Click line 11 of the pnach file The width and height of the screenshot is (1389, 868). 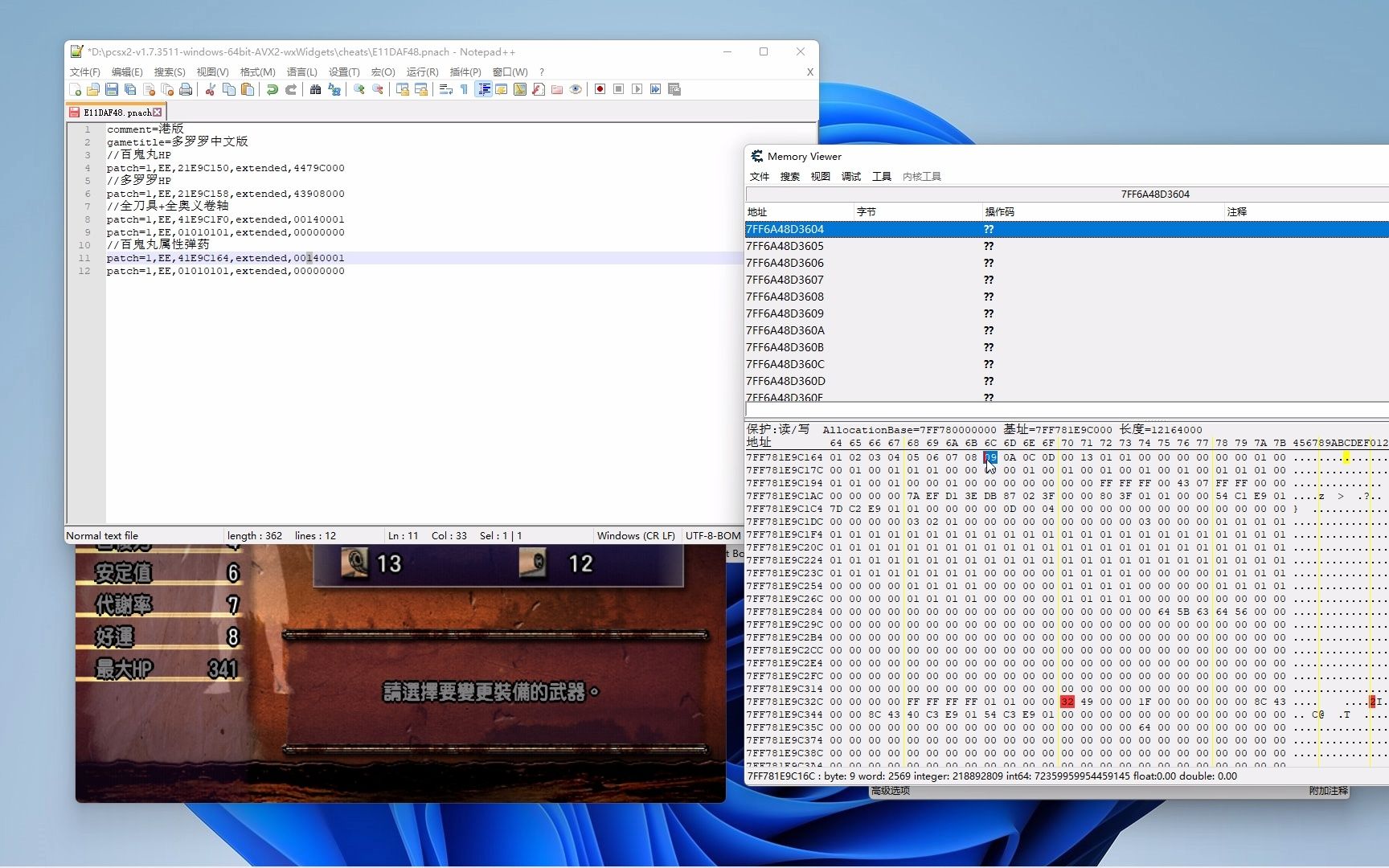424,258
